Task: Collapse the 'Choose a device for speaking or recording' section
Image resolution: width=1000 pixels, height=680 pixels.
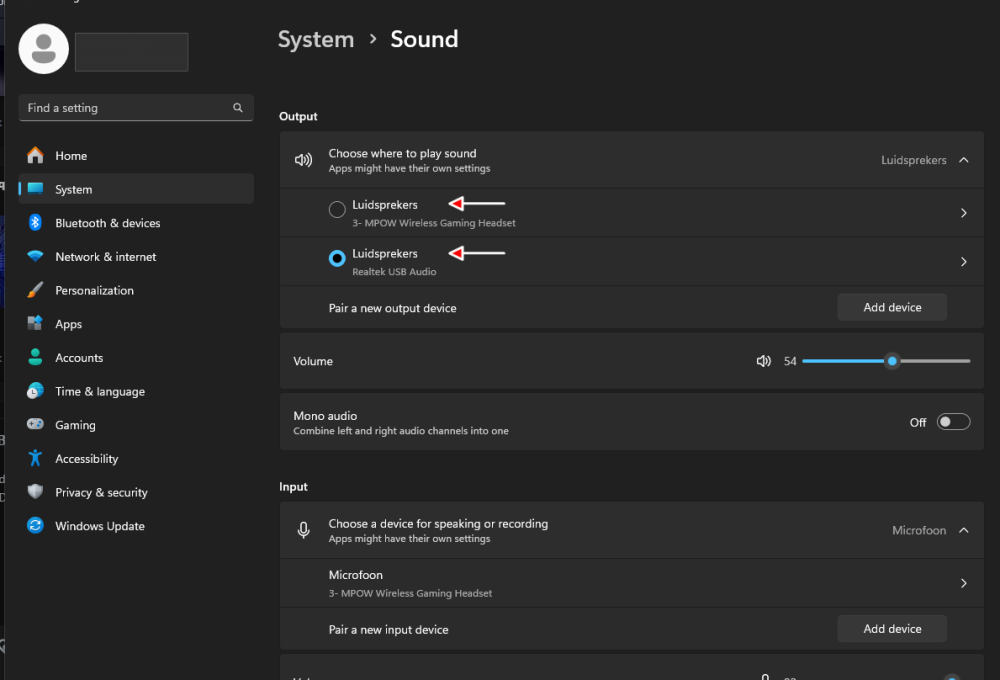Action: [963, 530]
